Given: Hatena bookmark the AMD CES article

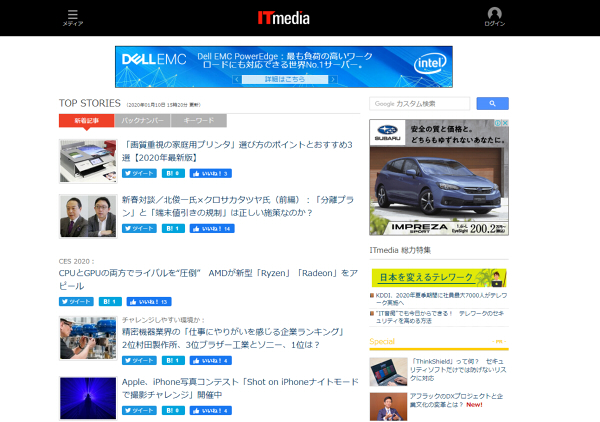Looking at the screenshot, I should click(110, 301).
